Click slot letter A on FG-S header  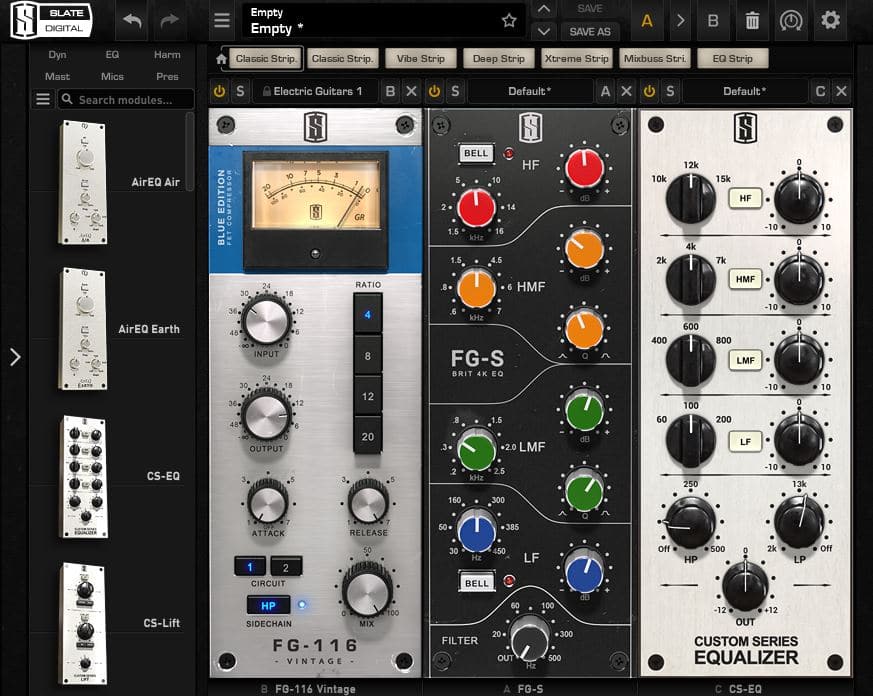[x=605, y=91]
